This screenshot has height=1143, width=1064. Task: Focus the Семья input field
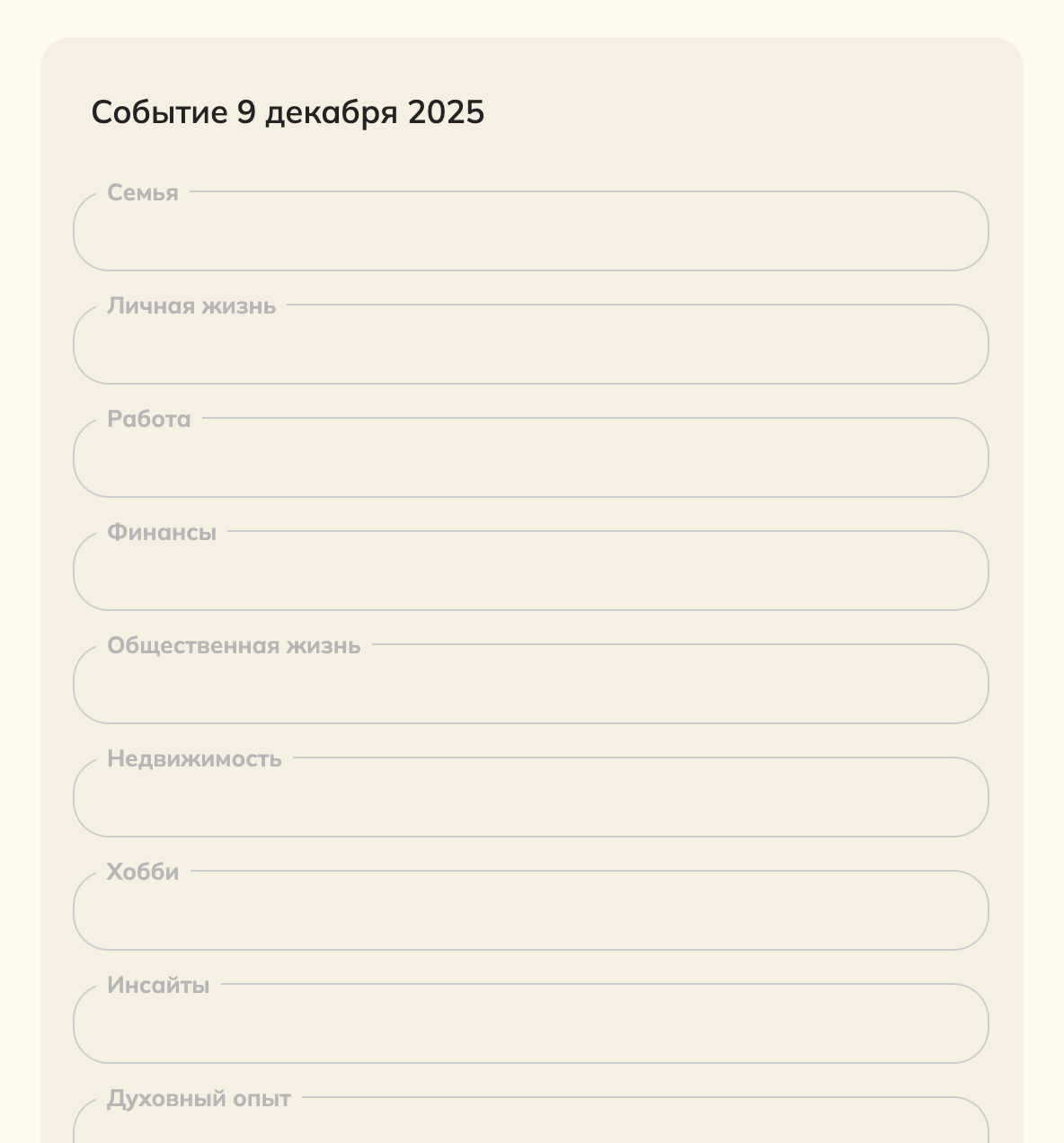pyautogui.click(x=530, y=233)
